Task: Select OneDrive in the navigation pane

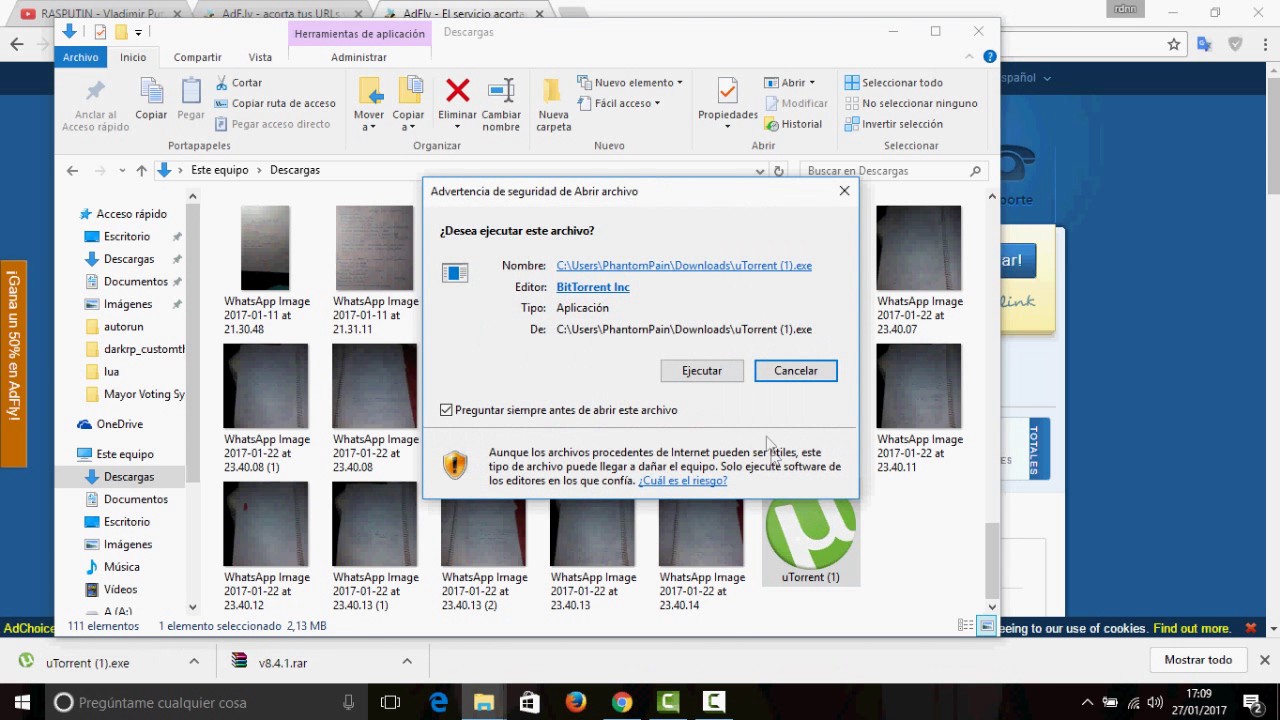Action: 120,424
